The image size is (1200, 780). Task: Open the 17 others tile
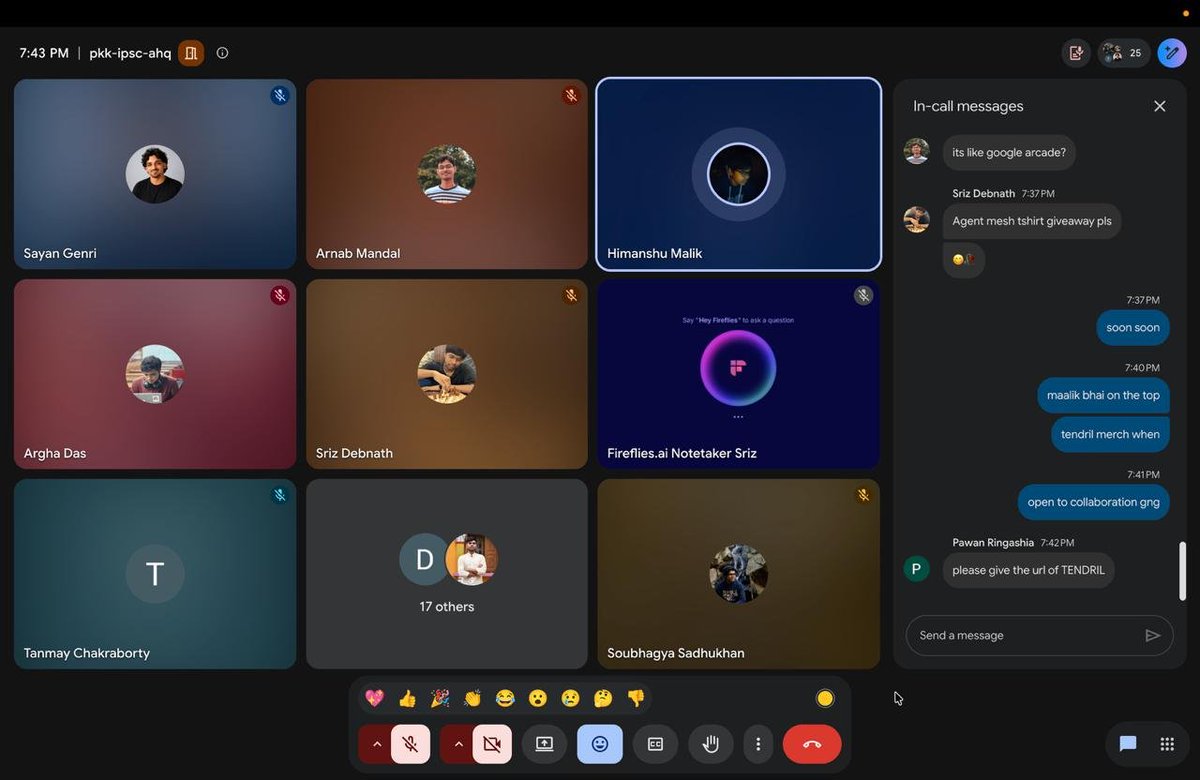447,574
